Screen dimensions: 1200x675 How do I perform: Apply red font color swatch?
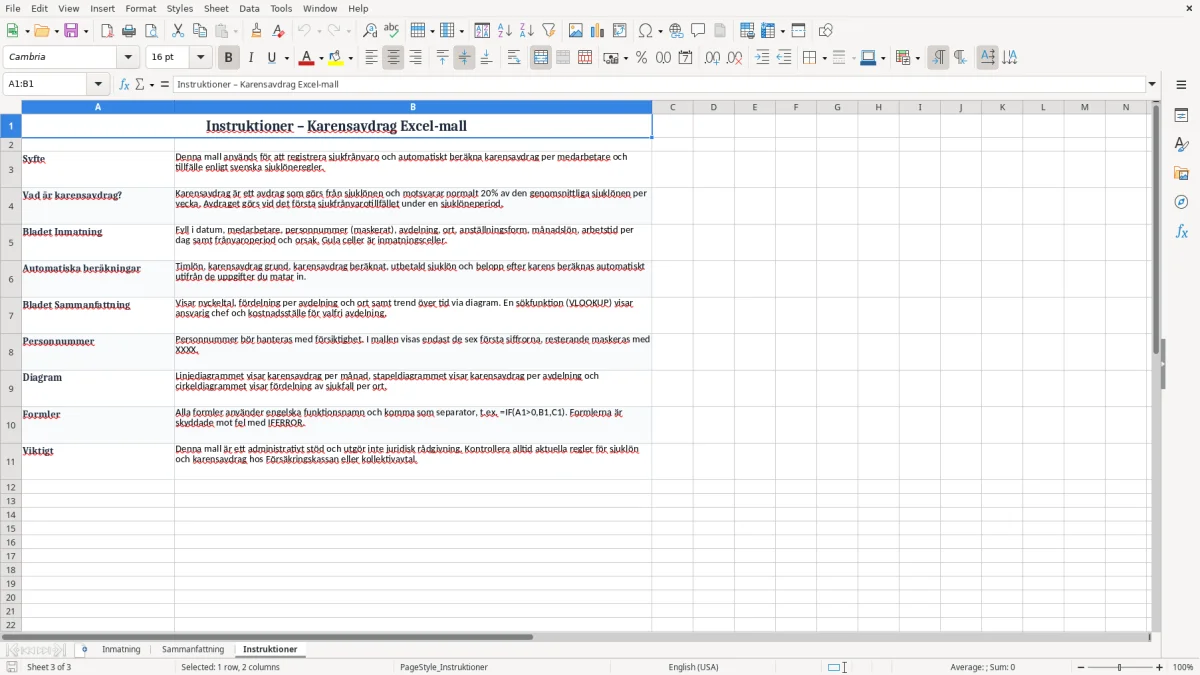[307, 58]
